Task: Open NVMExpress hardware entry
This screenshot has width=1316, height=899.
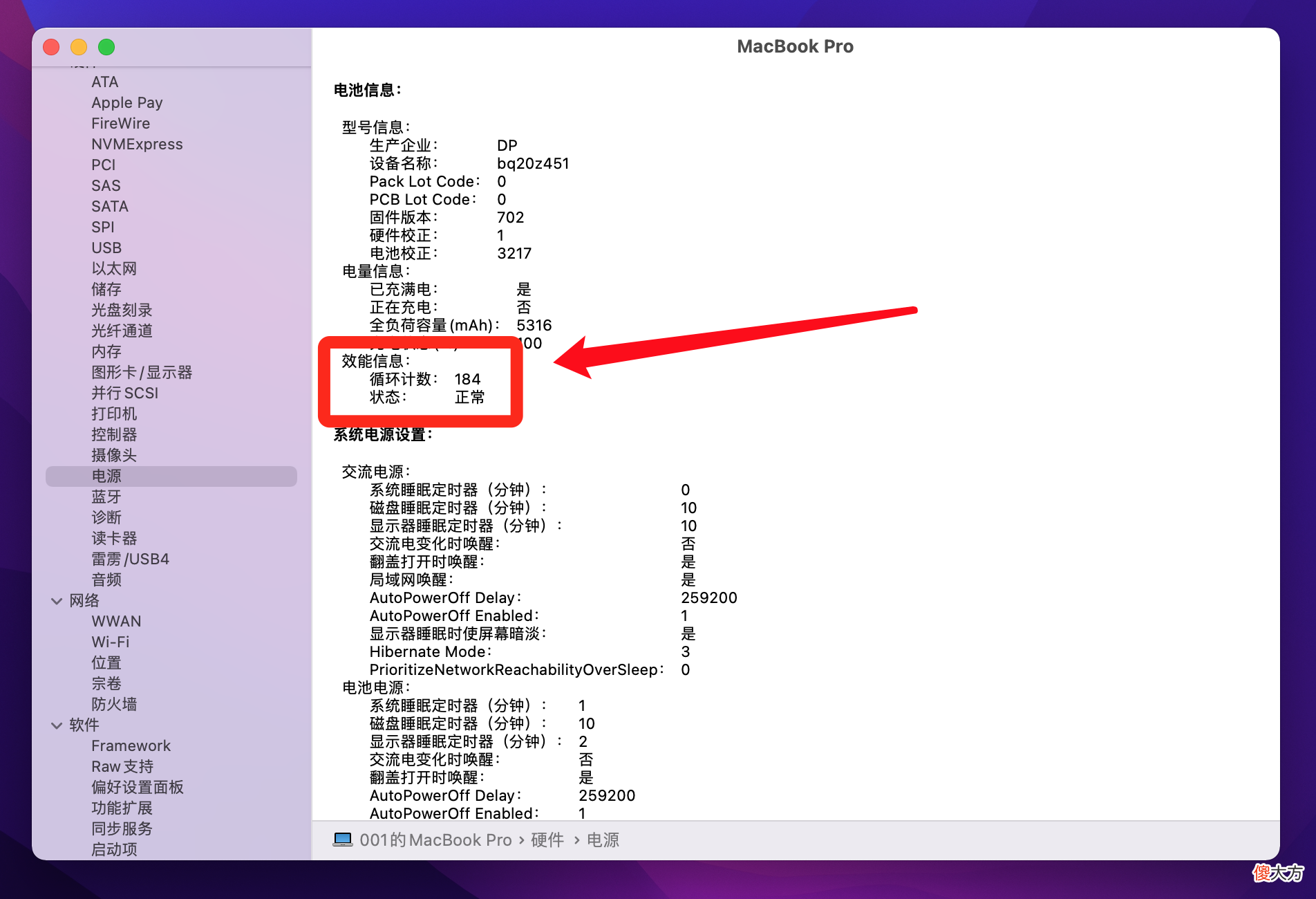Action: click(x=137, y=144)
